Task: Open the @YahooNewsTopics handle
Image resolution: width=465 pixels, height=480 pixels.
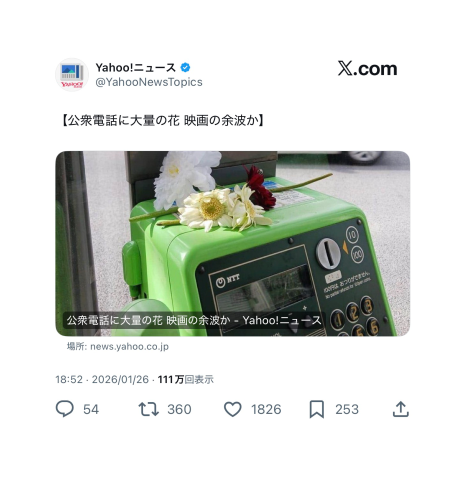Action: [x=149, y=82]
